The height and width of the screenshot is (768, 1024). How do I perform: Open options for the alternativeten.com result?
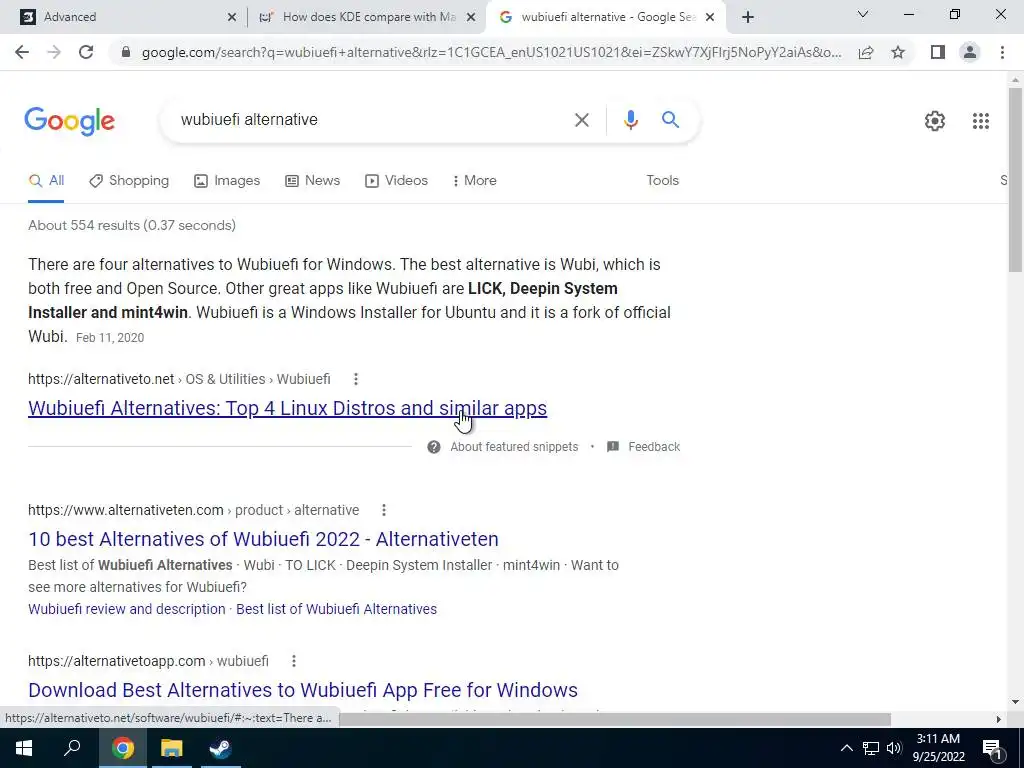[x=384, y=510]
